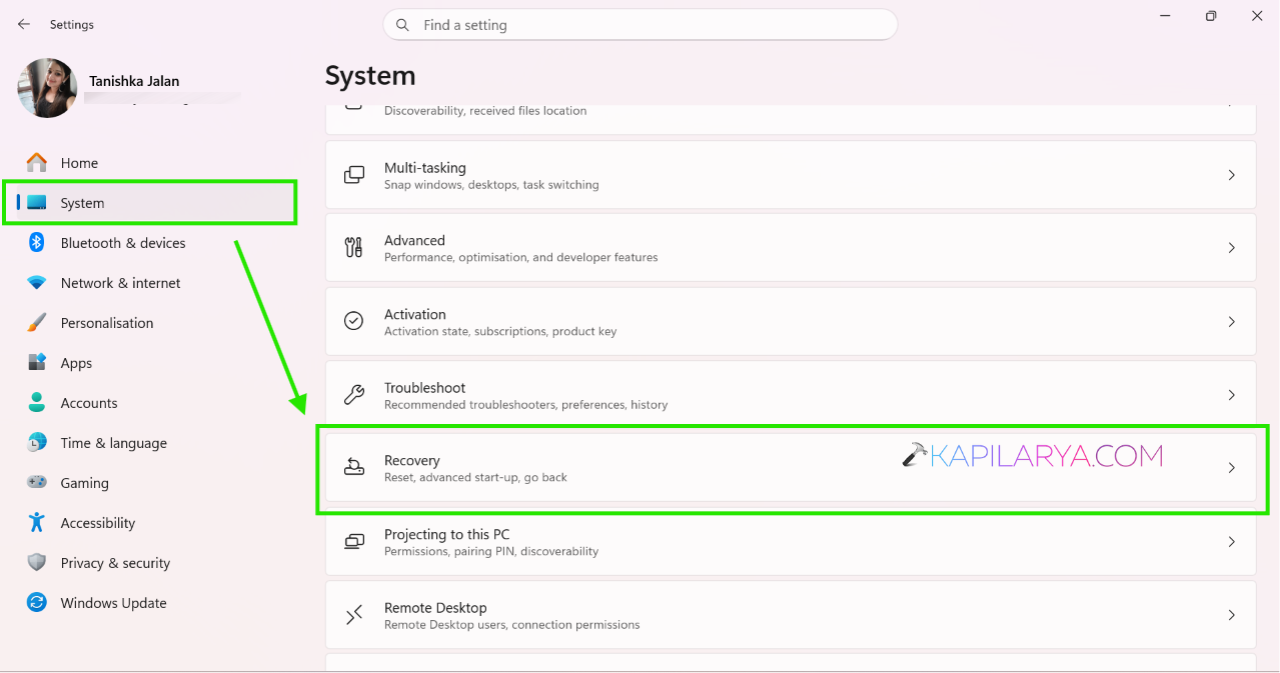This screenshot has height=673, width=1280.
Task: Open the Advanced settings title
Action: [x=415, y=240]
